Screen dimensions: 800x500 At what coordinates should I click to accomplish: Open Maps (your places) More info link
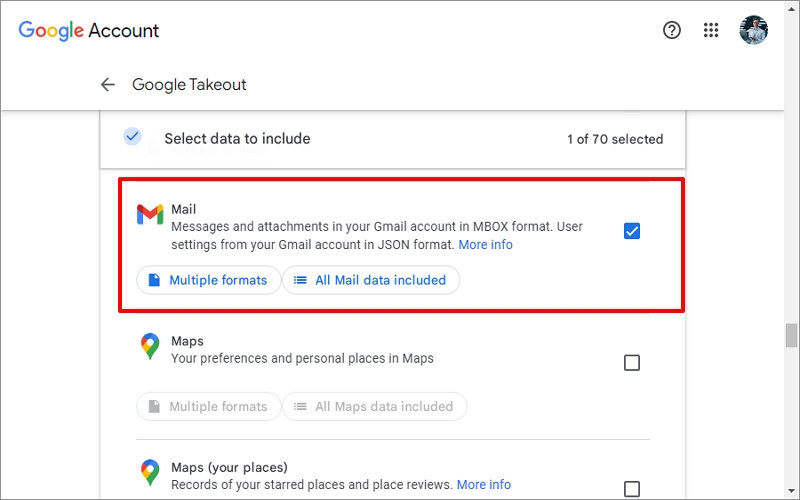coord(484,485)
